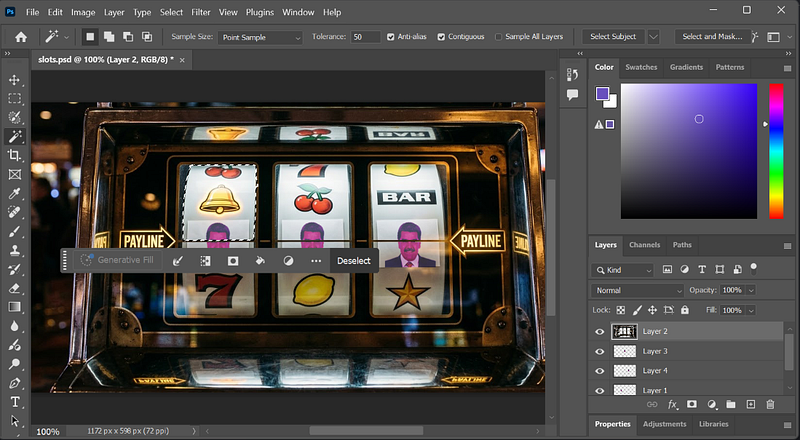Open the blending mode Normal dropdown

(637, 290)
